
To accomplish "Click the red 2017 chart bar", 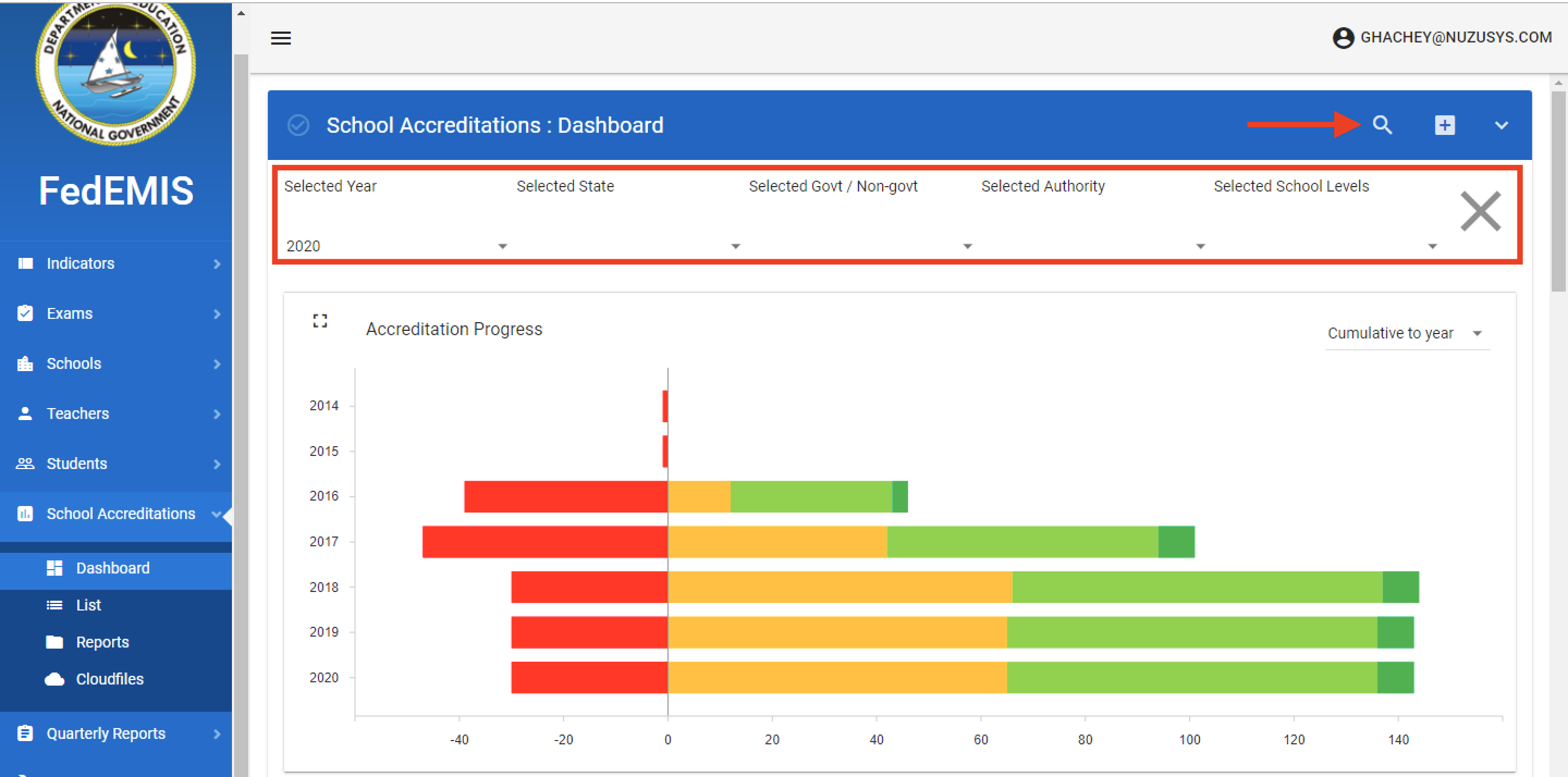I will 545,541.
